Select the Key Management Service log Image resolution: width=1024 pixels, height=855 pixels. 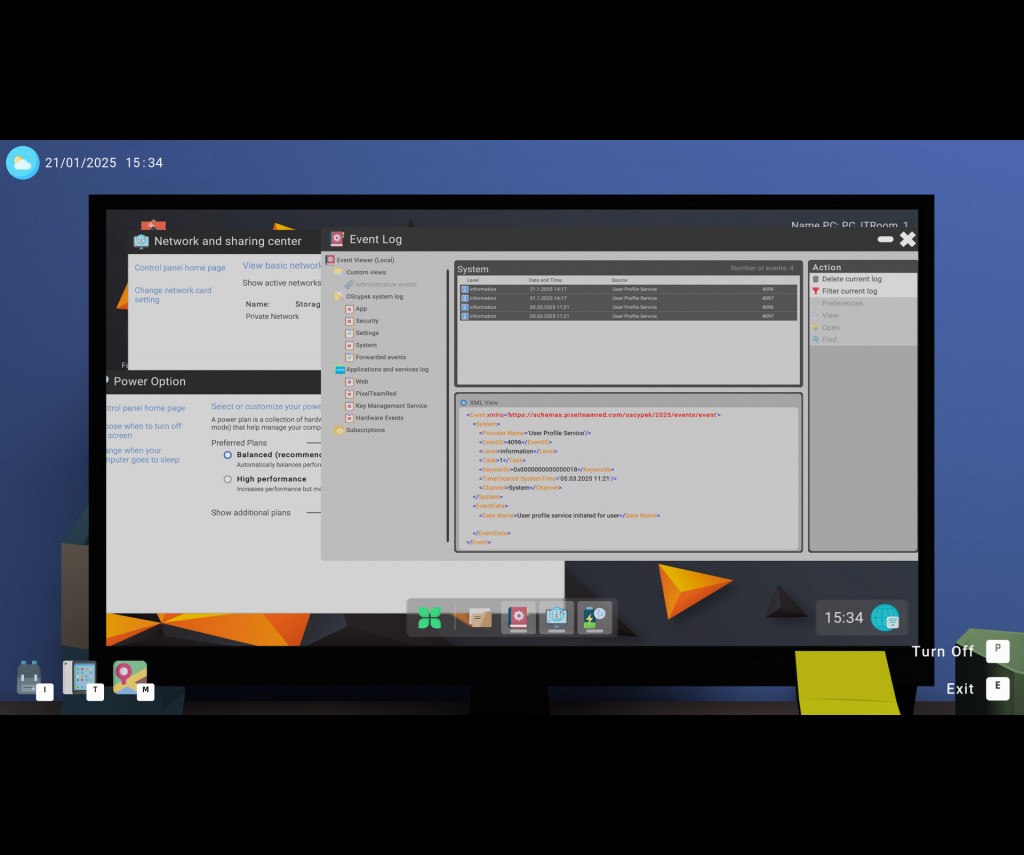point(391,406)
